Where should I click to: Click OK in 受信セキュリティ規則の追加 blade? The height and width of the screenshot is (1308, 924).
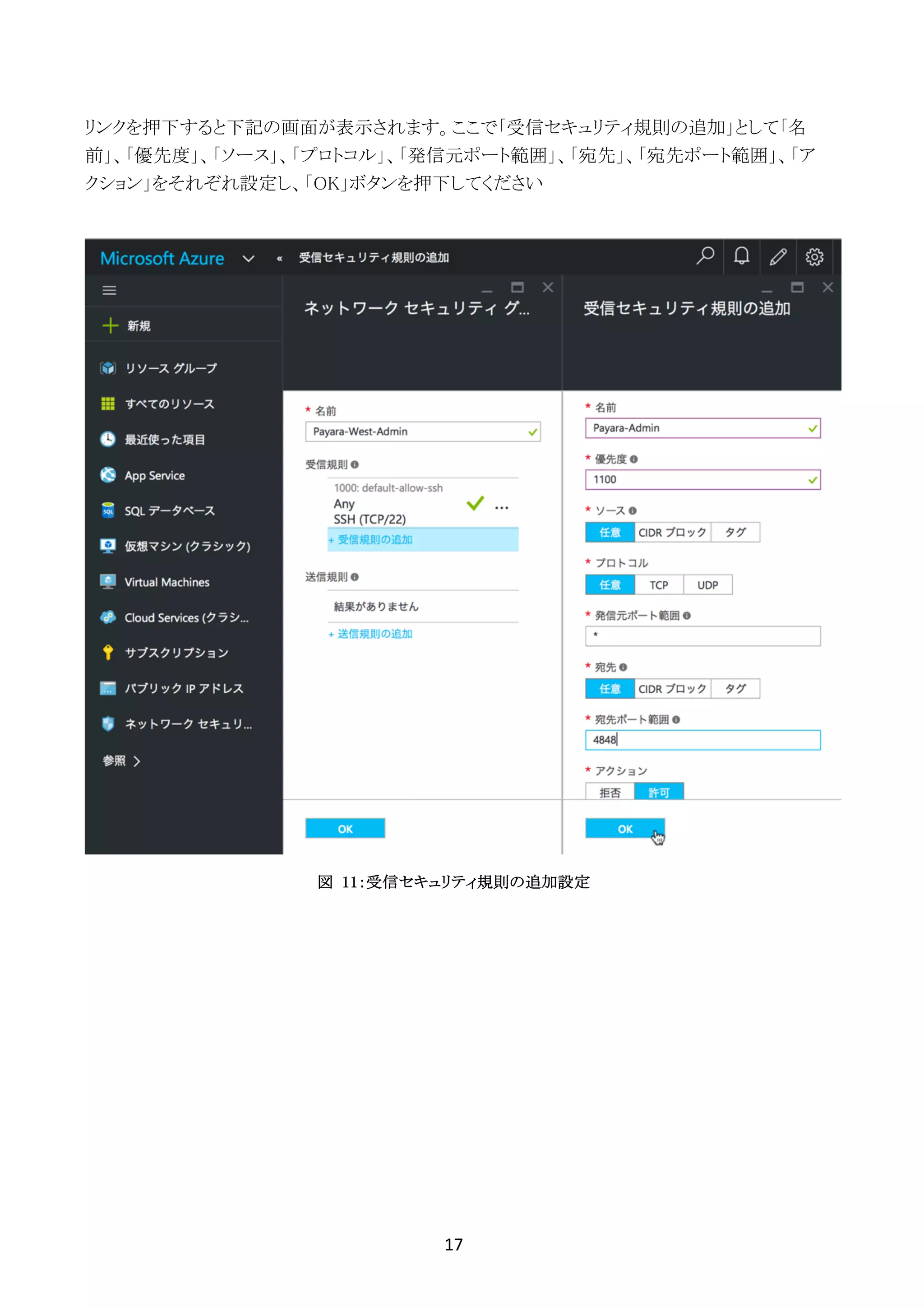624,828
